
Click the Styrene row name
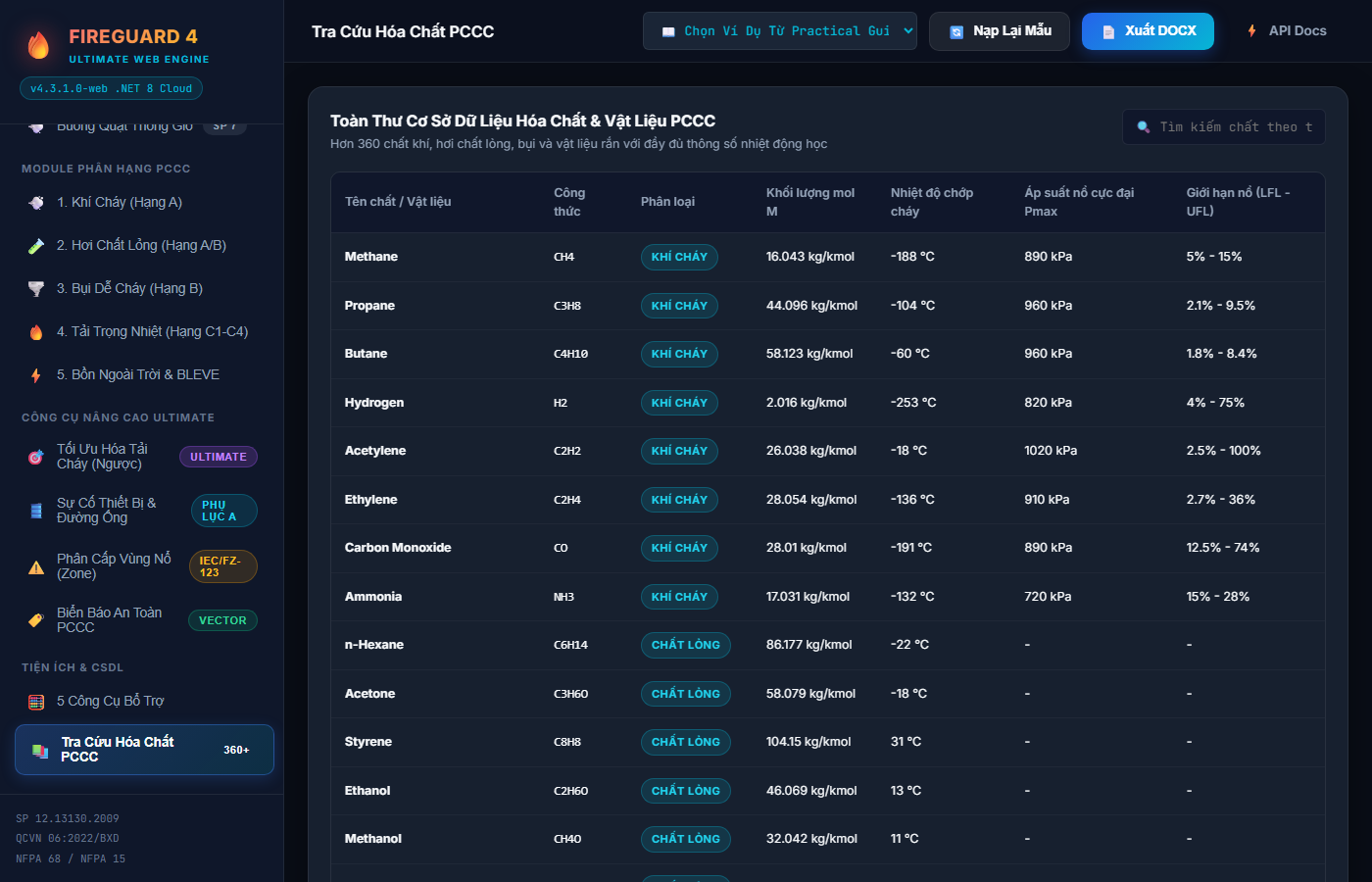point(368,742)
